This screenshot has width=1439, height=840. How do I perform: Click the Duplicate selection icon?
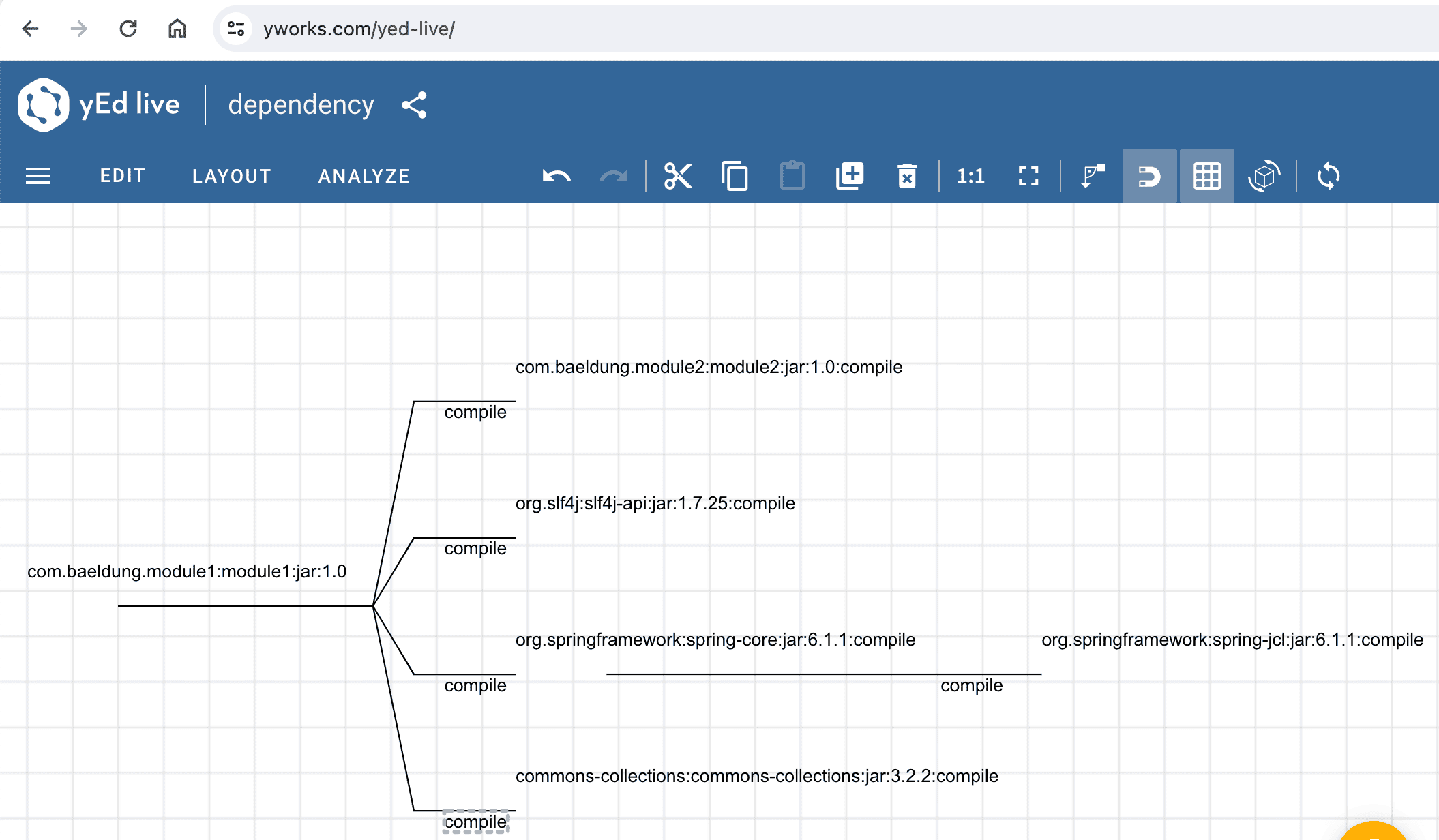pos(850,177)
